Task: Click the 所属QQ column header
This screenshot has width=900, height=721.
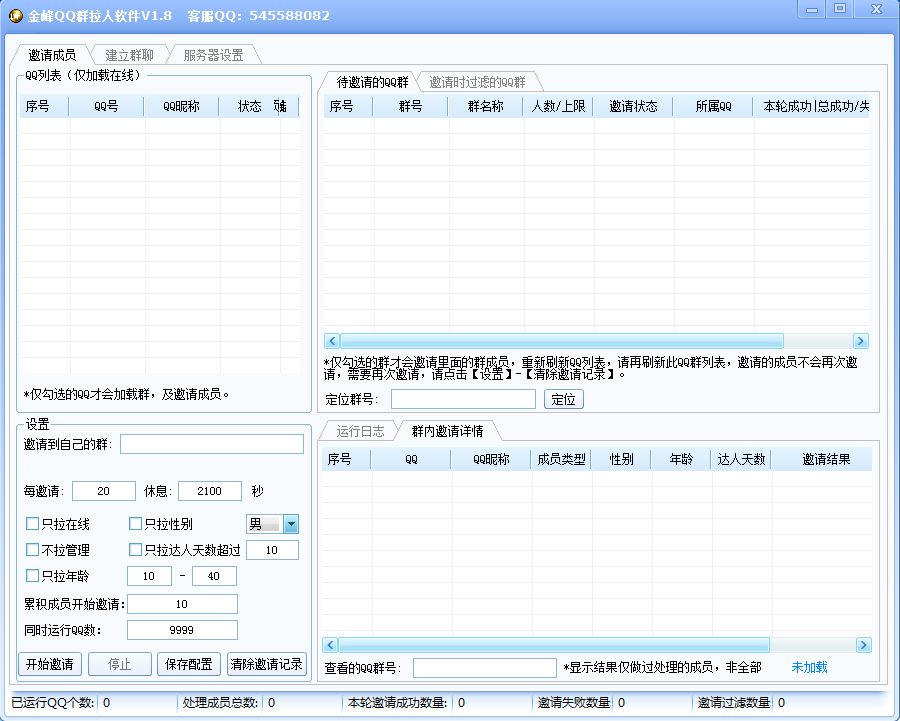Action: pyautogui.click(x=713, y=106)
